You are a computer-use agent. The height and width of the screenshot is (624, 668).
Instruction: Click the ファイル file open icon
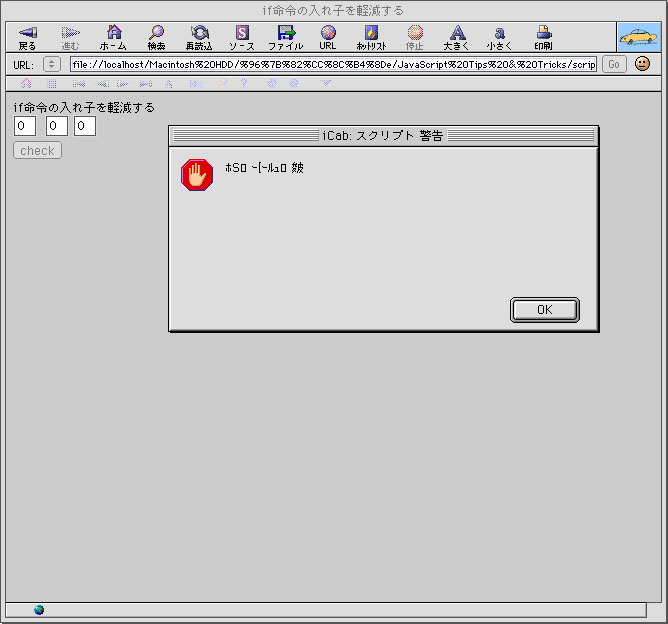286,32
